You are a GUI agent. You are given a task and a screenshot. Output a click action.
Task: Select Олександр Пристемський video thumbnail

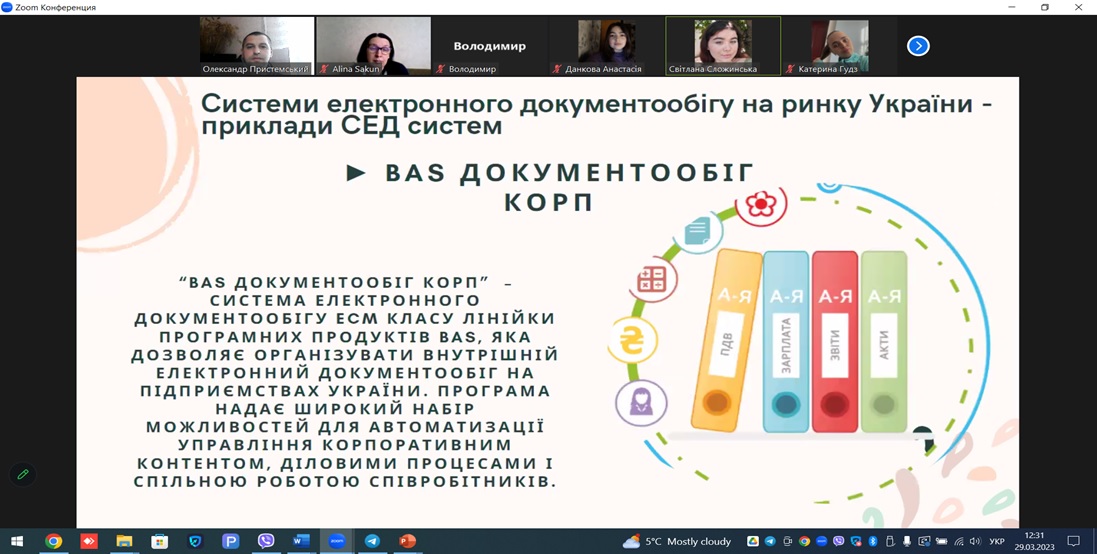click(x=256, y=45)
